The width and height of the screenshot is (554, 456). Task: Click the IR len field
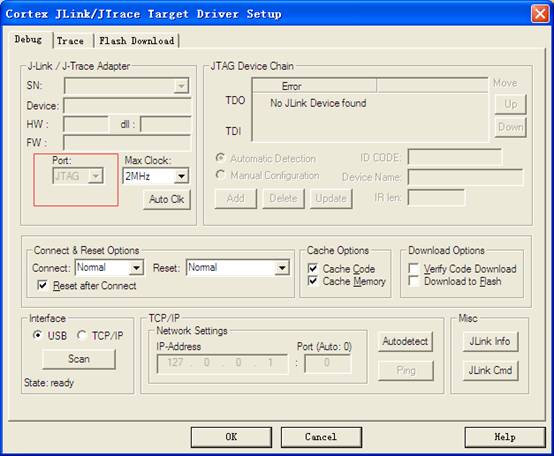436,197
